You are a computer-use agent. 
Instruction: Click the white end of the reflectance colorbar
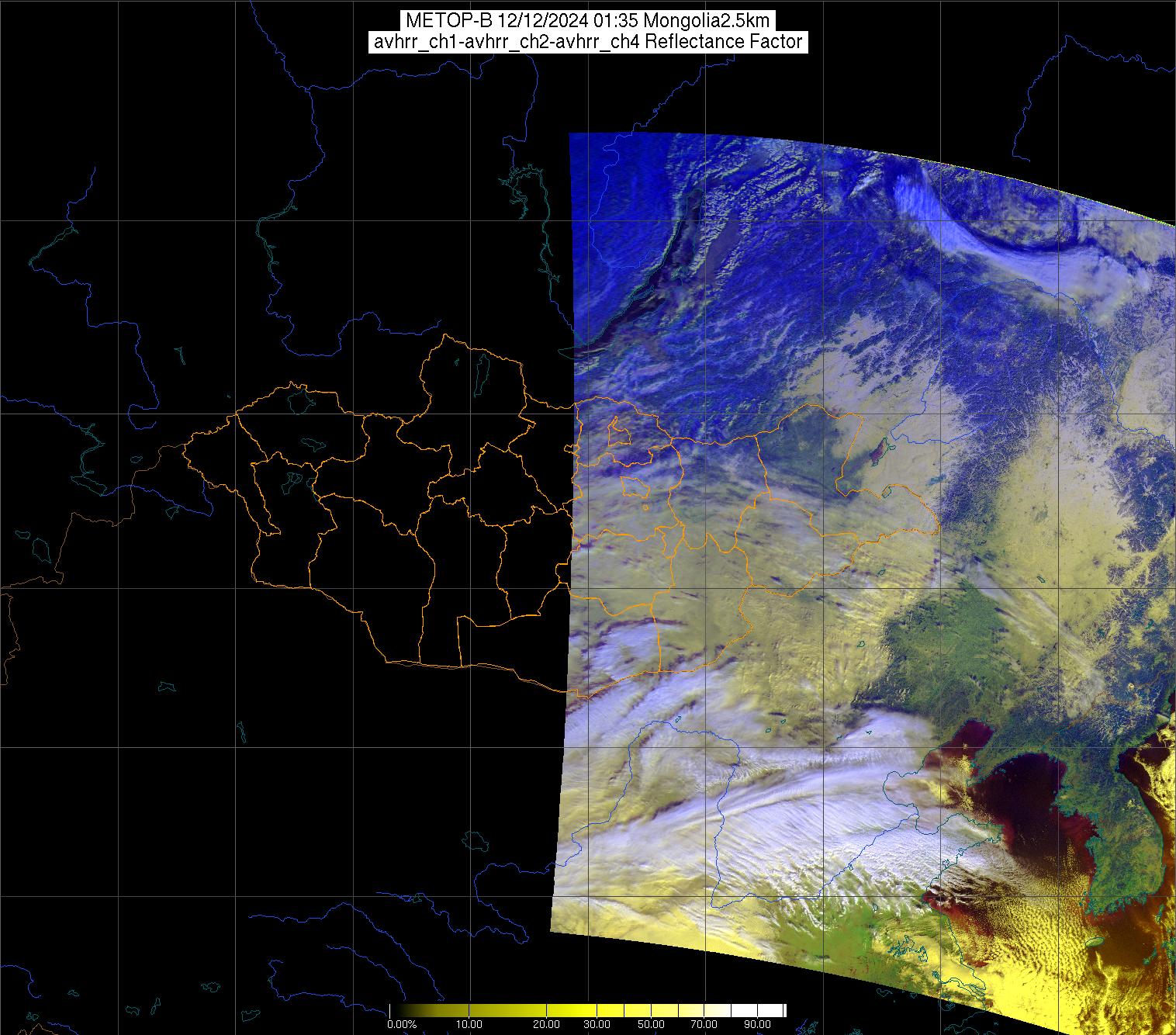[770, 1010]
